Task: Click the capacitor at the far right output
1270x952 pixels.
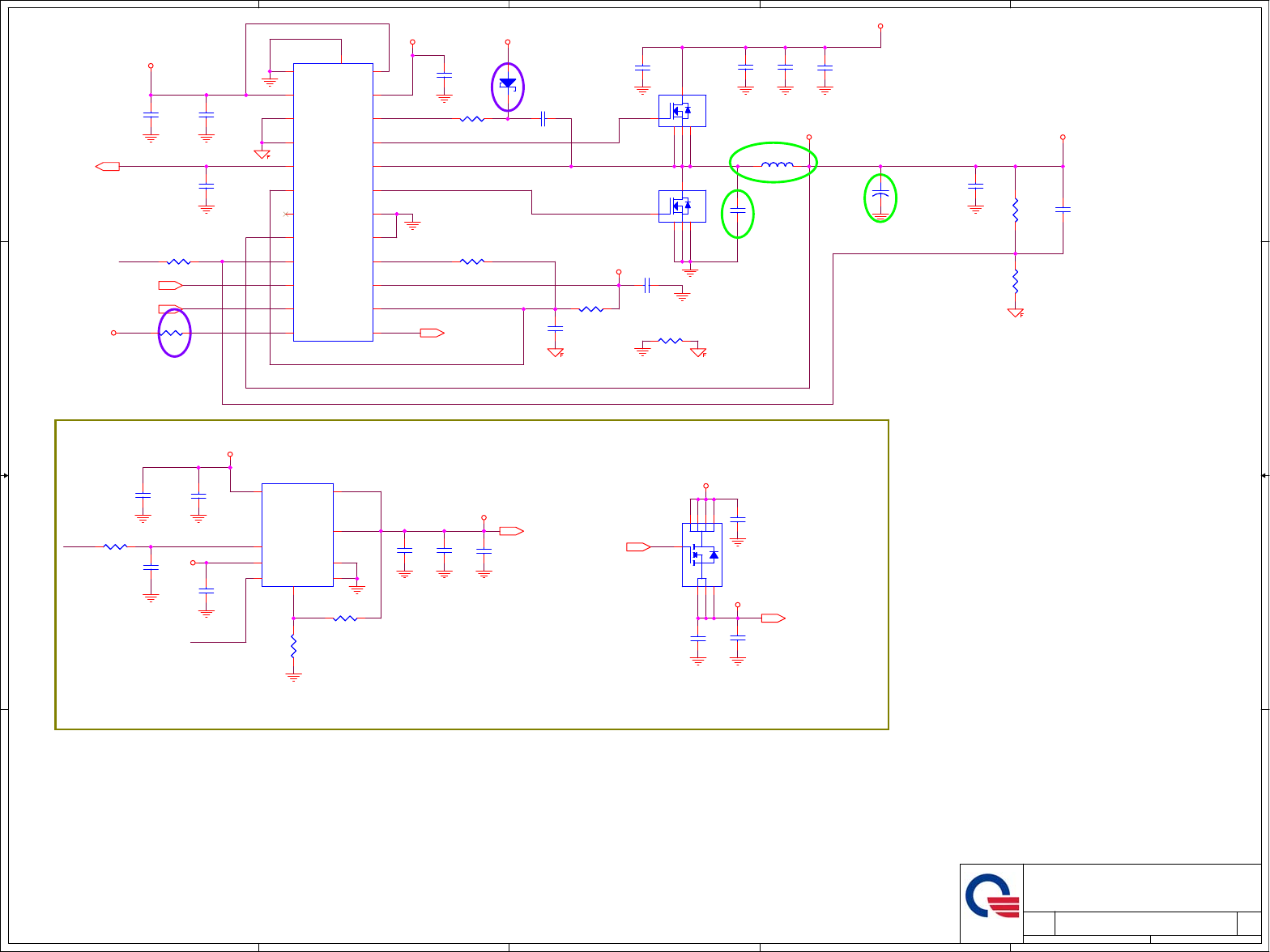Action: coord(1063,210)
